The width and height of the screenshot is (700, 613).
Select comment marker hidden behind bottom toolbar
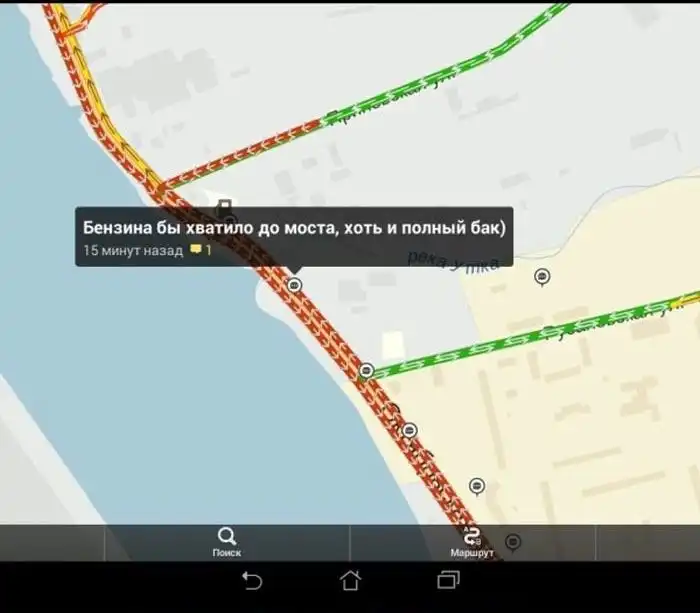pyautogui.click(x=513, y=542)
